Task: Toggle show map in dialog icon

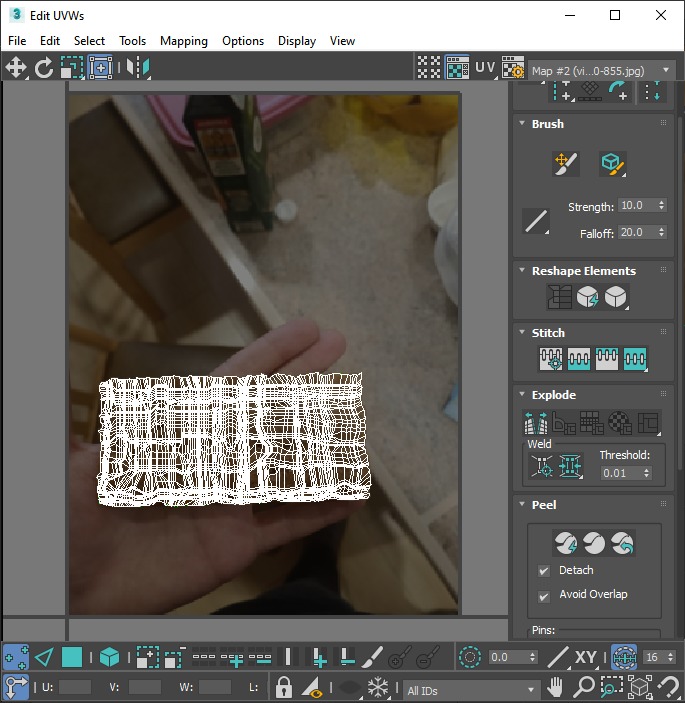Action: [x=457, y=68]
